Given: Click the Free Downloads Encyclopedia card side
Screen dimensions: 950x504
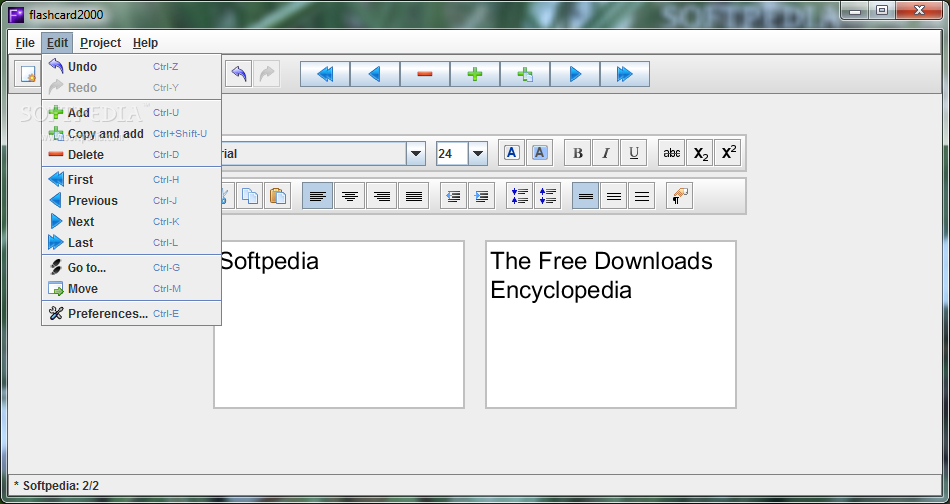Looking at the screenshot, I should pos(611,324).
